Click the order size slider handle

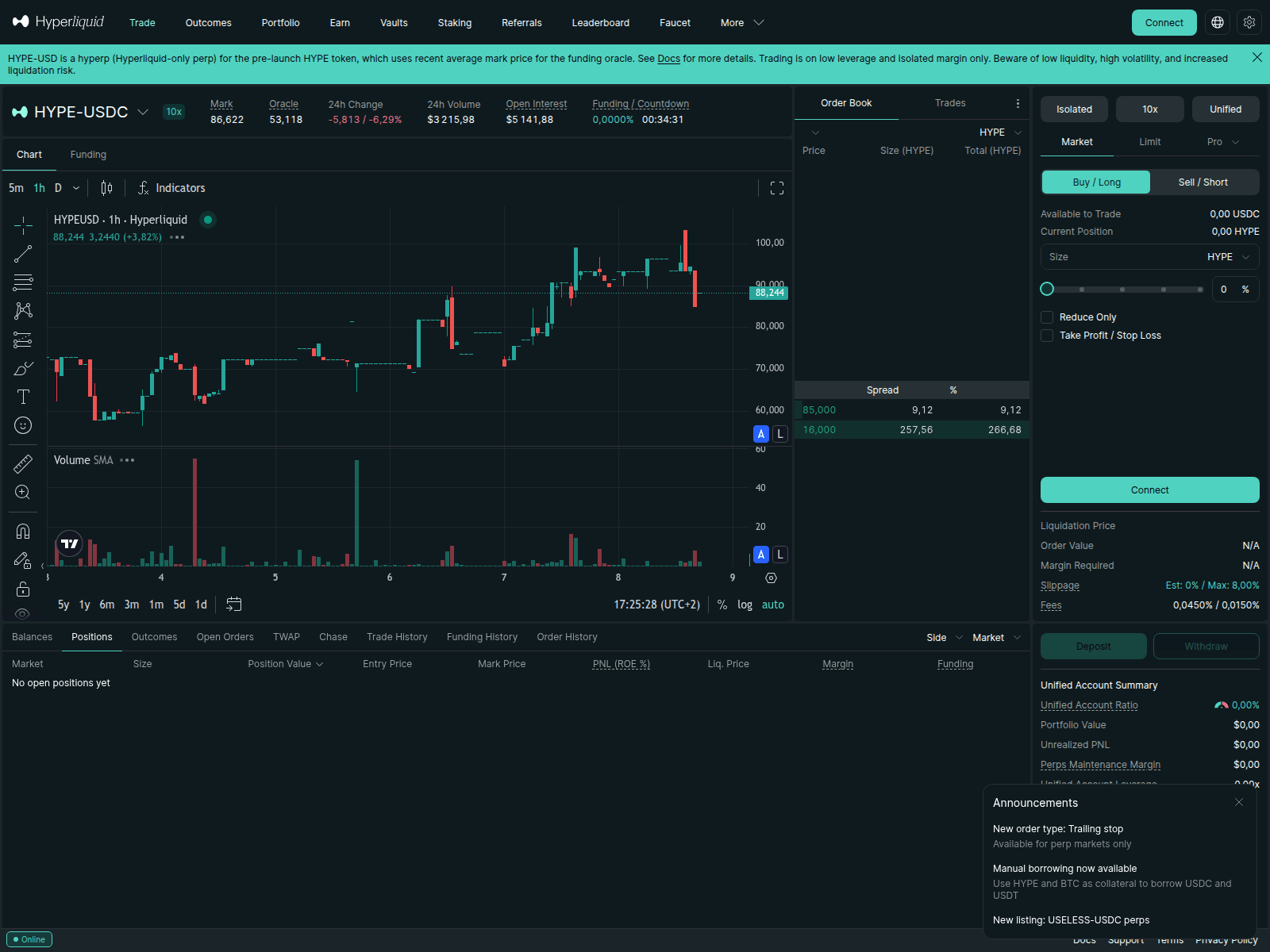click(1047, 289)
